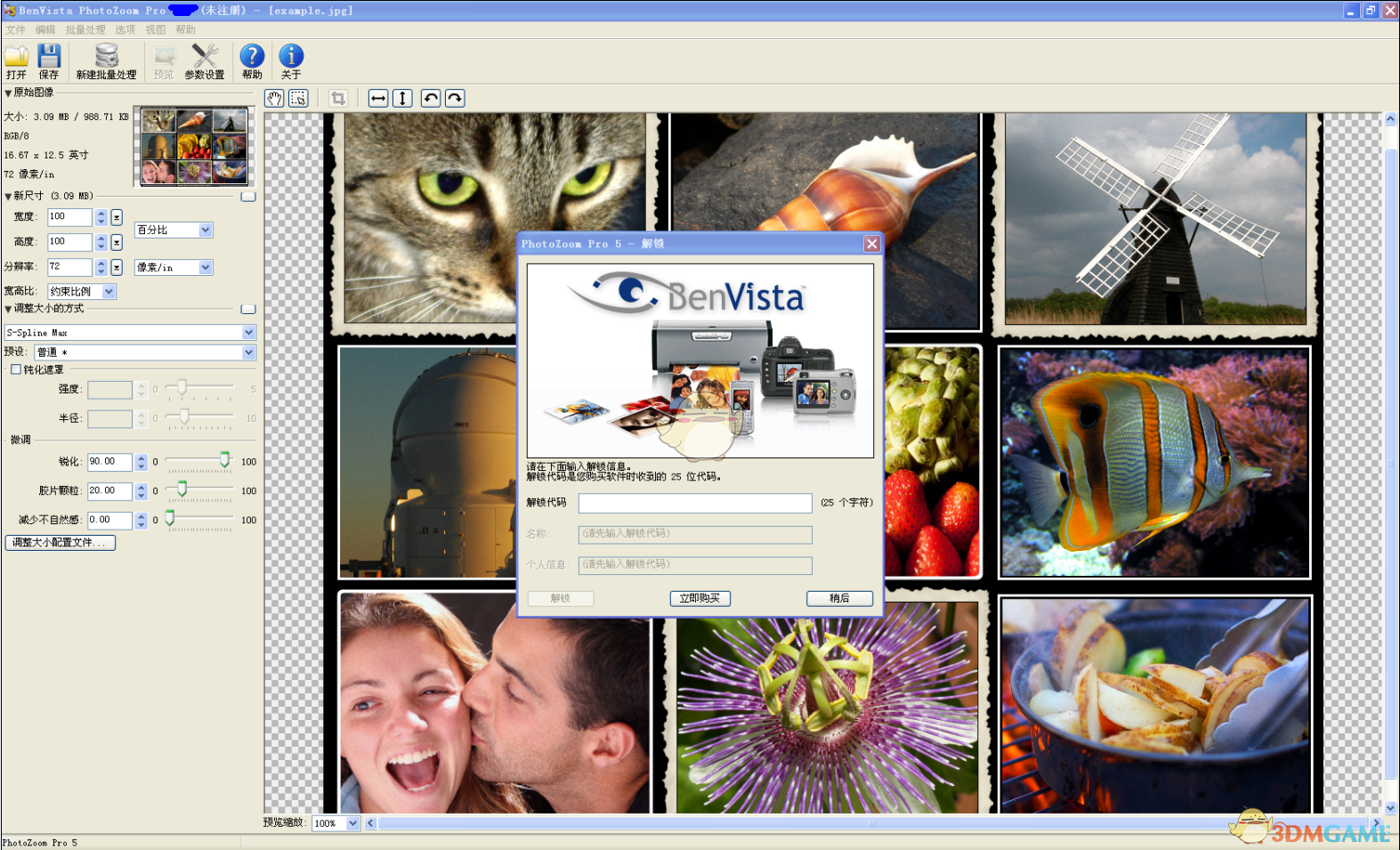Click the 宽度 width spinner arrows
This screenshot has width=1400, height=850.
101,217
